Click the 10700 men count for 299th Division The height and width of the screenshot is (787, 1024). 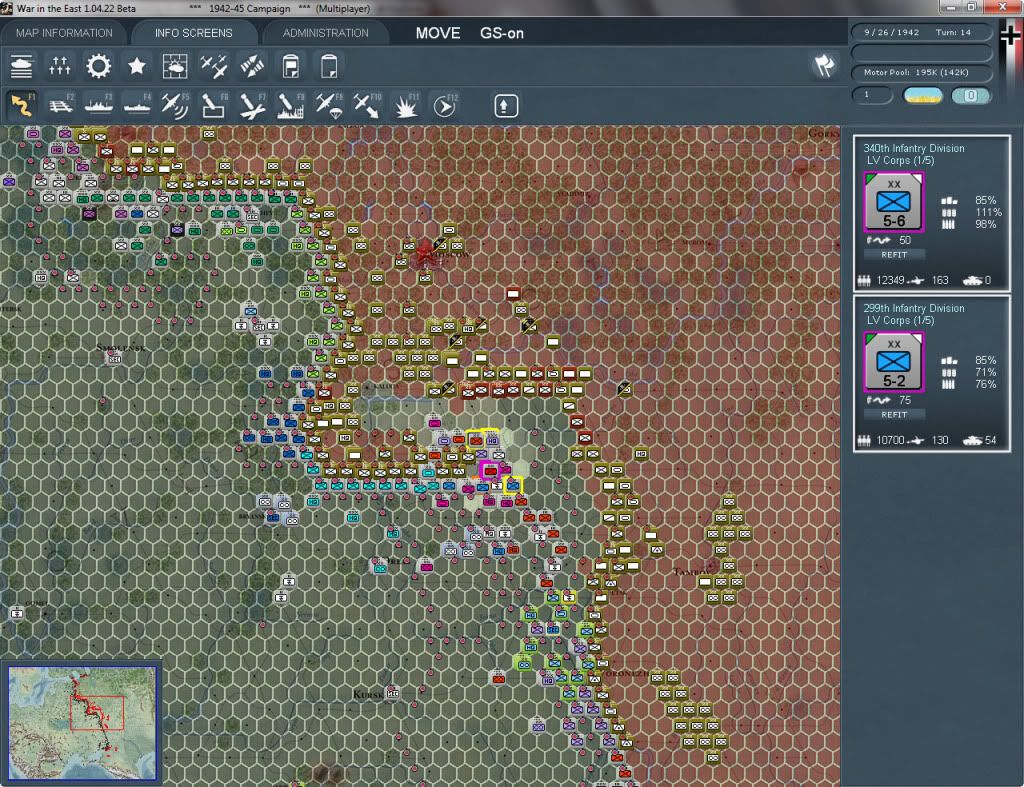tap(890, 440)
